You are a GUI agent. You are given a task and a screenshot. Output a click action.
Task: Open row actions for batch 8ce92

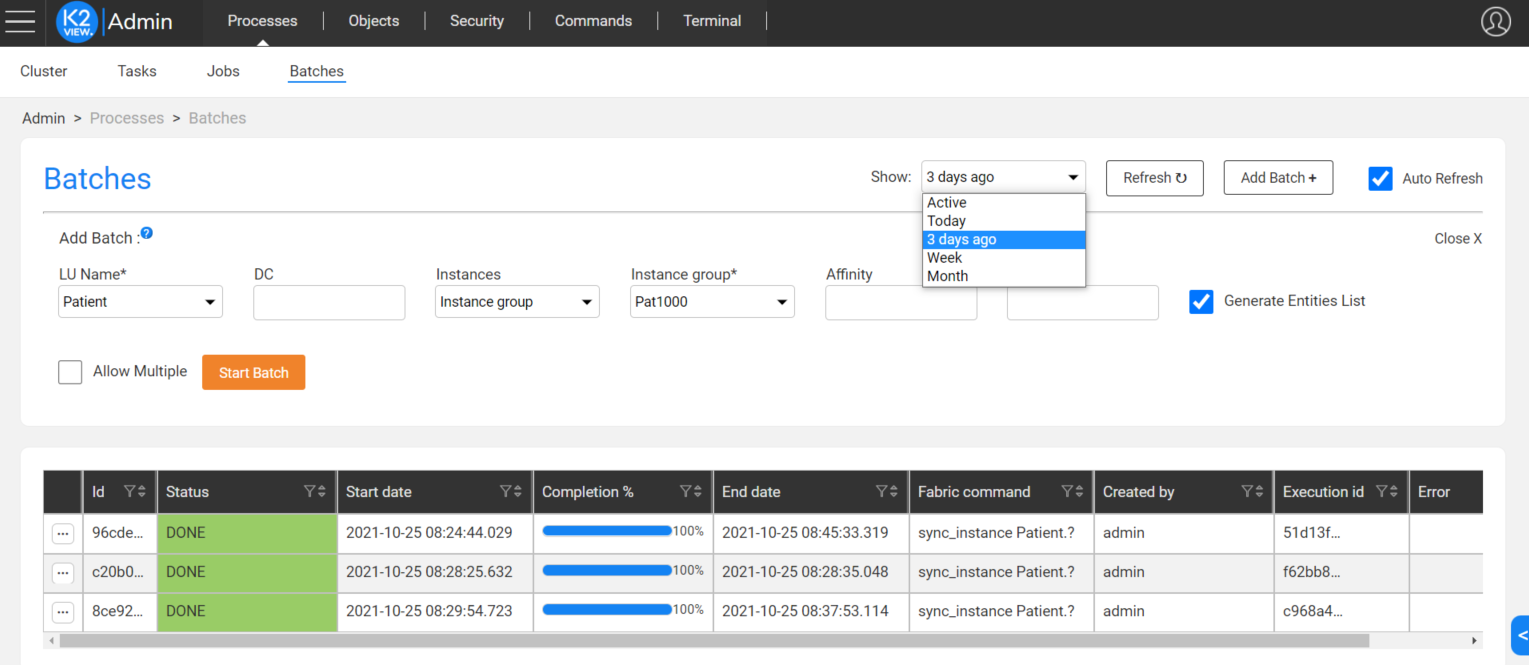[63, 612]
